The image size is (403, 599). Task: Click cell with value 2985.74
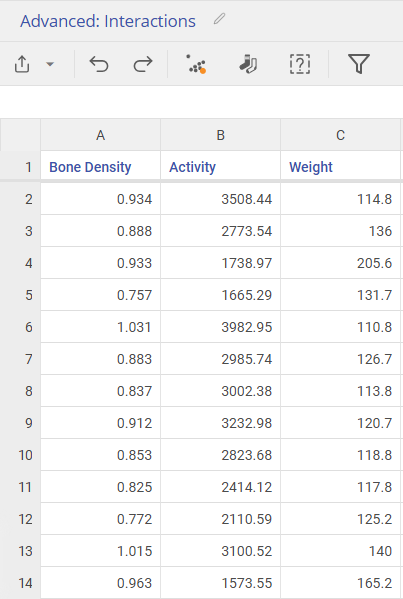[x=220, y=359]
